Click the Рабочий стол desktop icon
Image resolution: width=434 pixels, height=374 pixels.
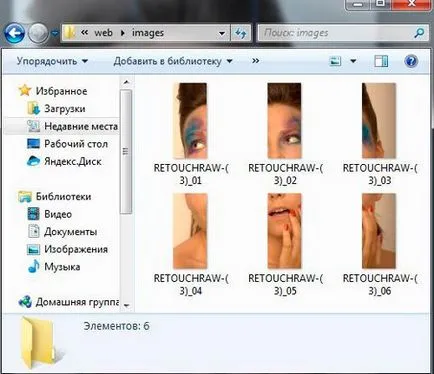33,144
